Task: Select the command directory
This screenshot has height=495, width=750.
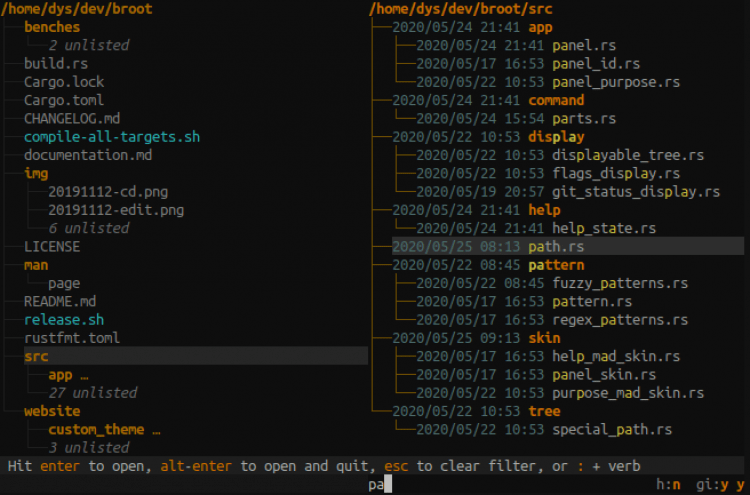Action: pos(556,100)
